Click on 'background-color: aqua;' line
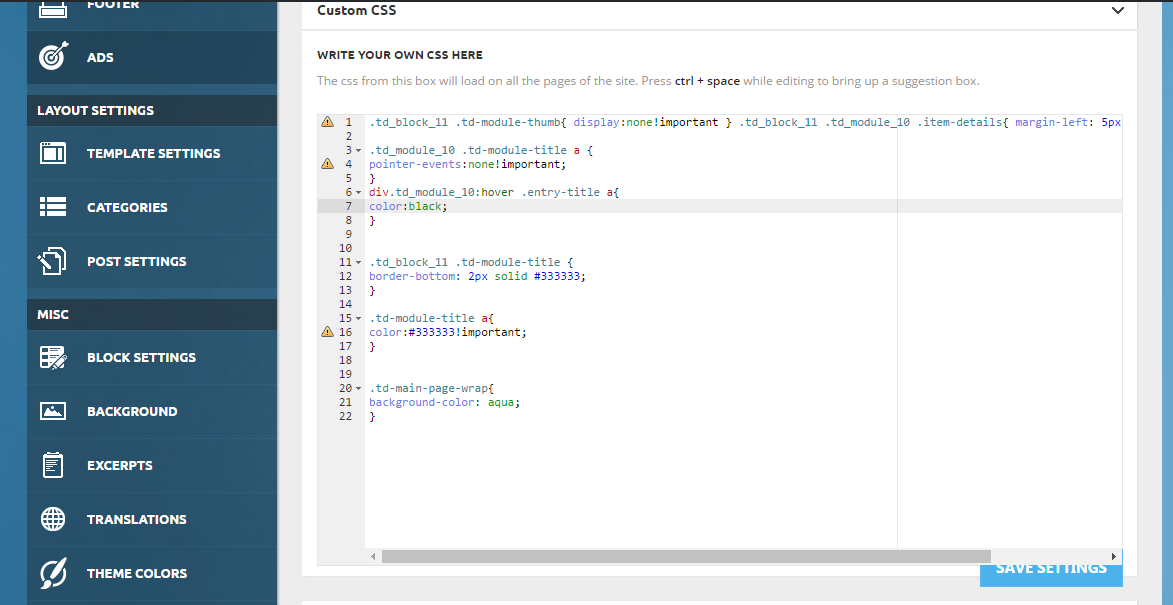The width and height of the screenshot is (1173, 605). tap(444, 402)
